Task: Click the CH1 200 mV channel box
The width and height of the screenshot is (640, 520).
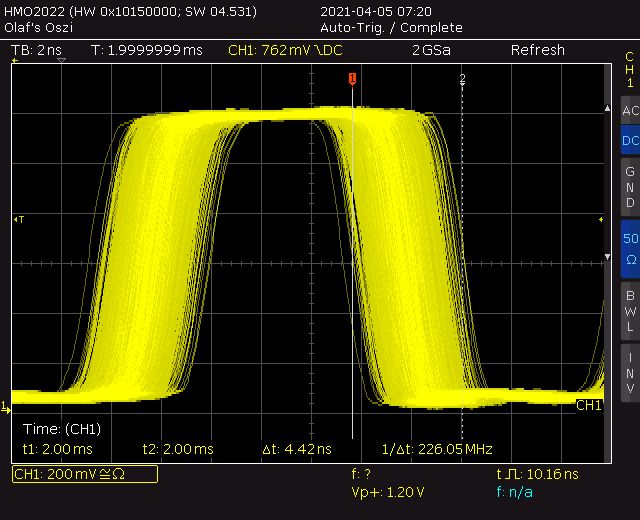Action: click(85, 474)
